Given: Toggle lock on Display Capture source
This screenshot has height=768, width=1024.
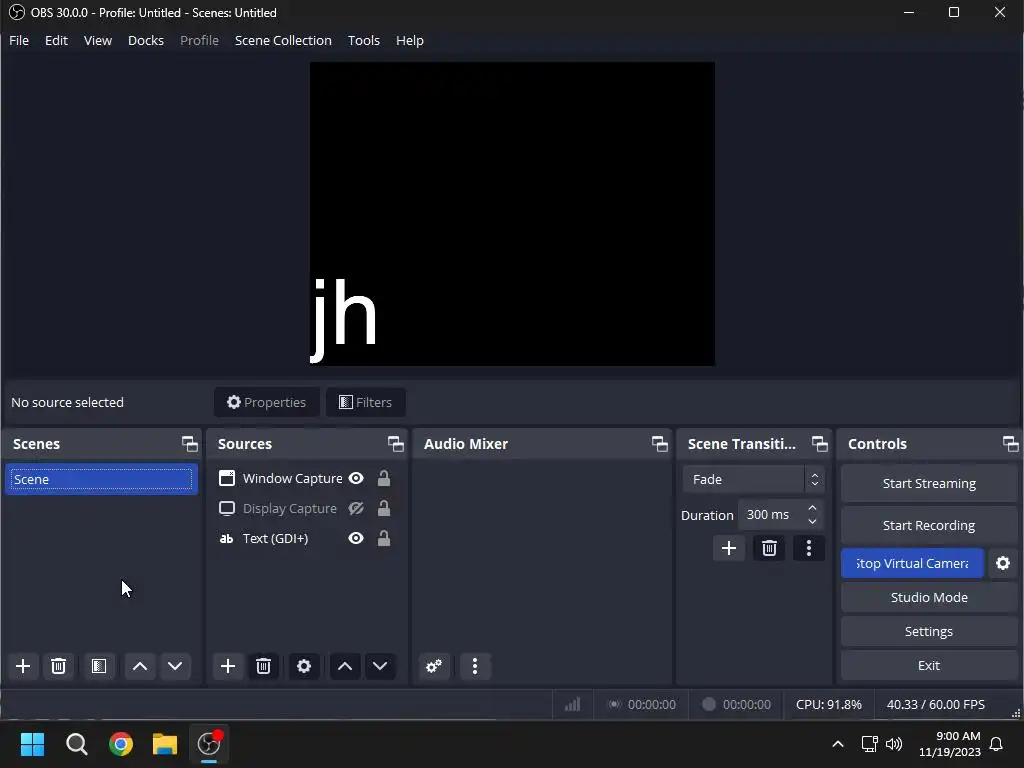Looking at the screenshot, I should (384, 508).
